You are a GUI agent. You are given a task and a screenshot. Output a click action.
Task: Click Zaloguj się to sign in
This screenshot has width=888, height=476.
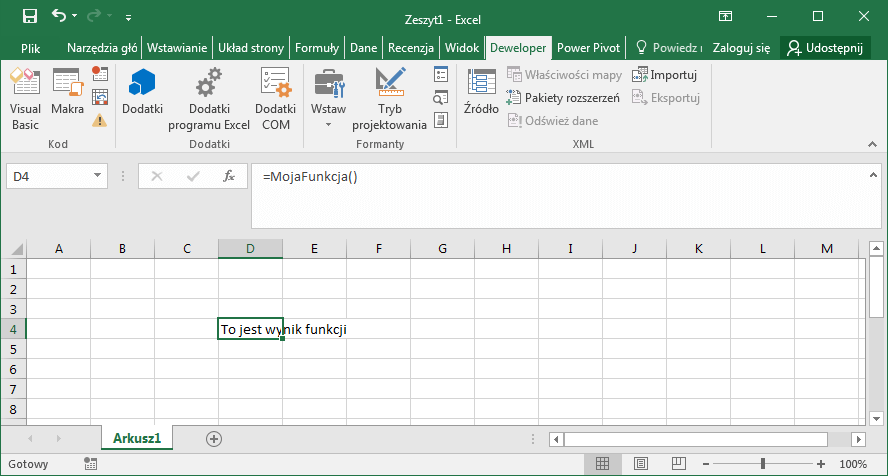click(x=741, y=48)
